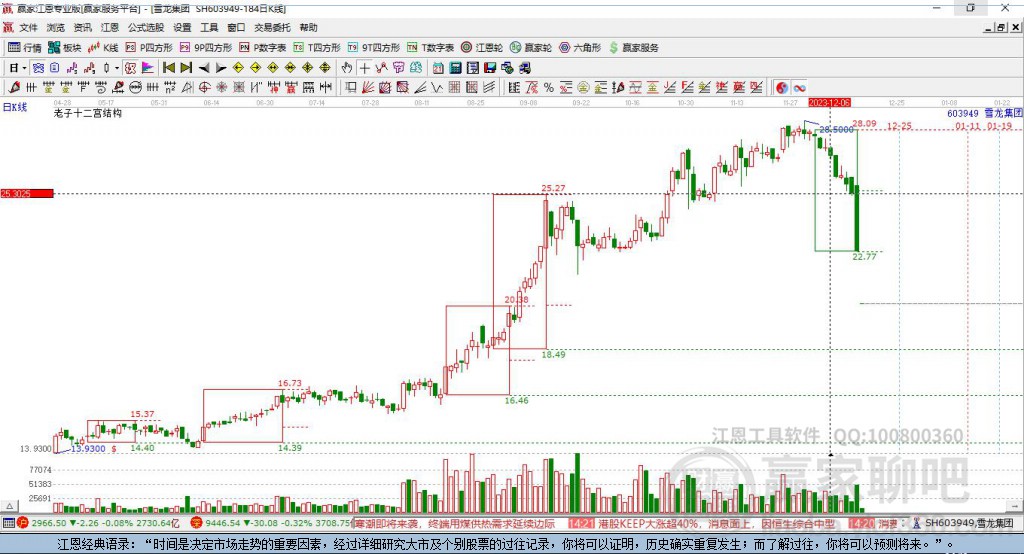Open the 行情 market quotes view
Viewport: 1024px width, 554px height.
[x=24, y=48]
